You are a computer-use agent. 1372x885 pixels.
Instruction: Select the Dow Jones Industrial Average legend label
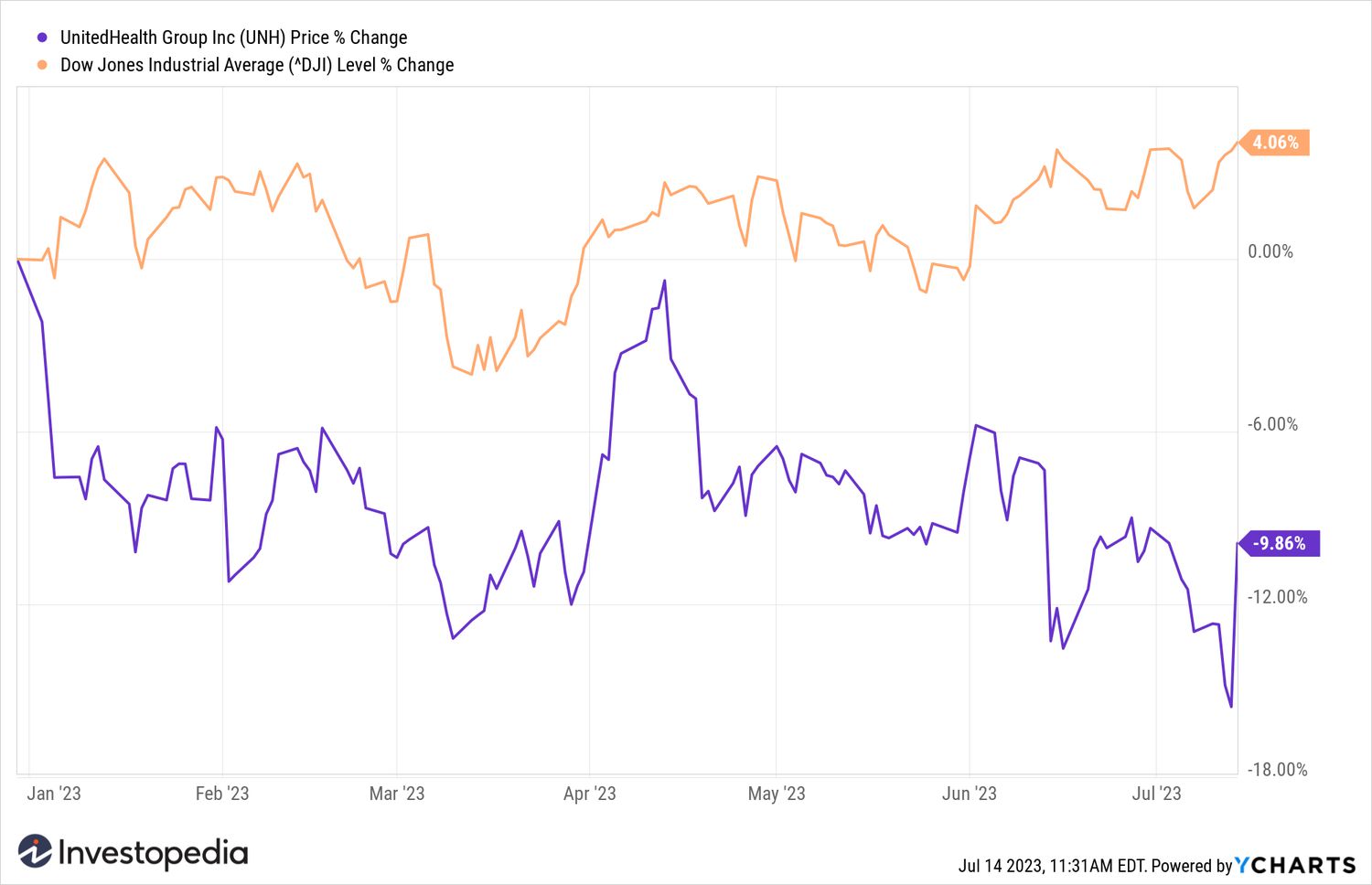pos(257,65)
